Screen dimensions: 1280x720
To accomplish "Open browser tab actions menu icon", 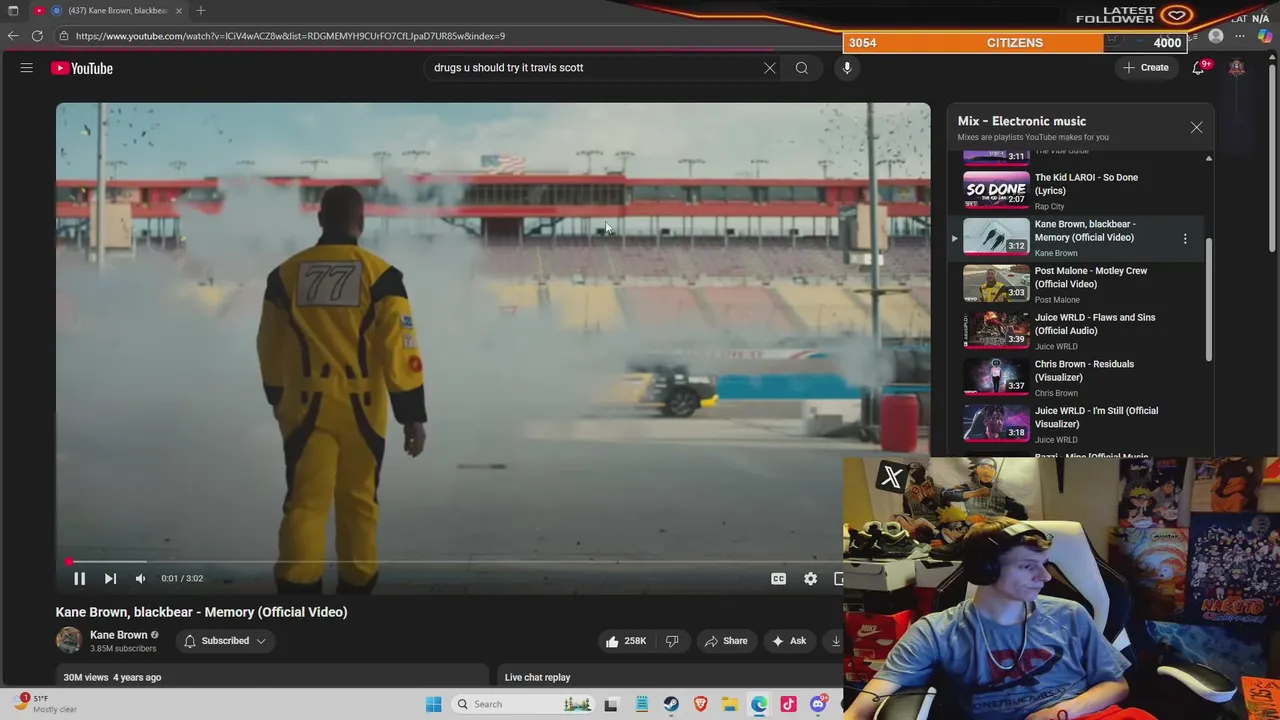I will [13, 10].
